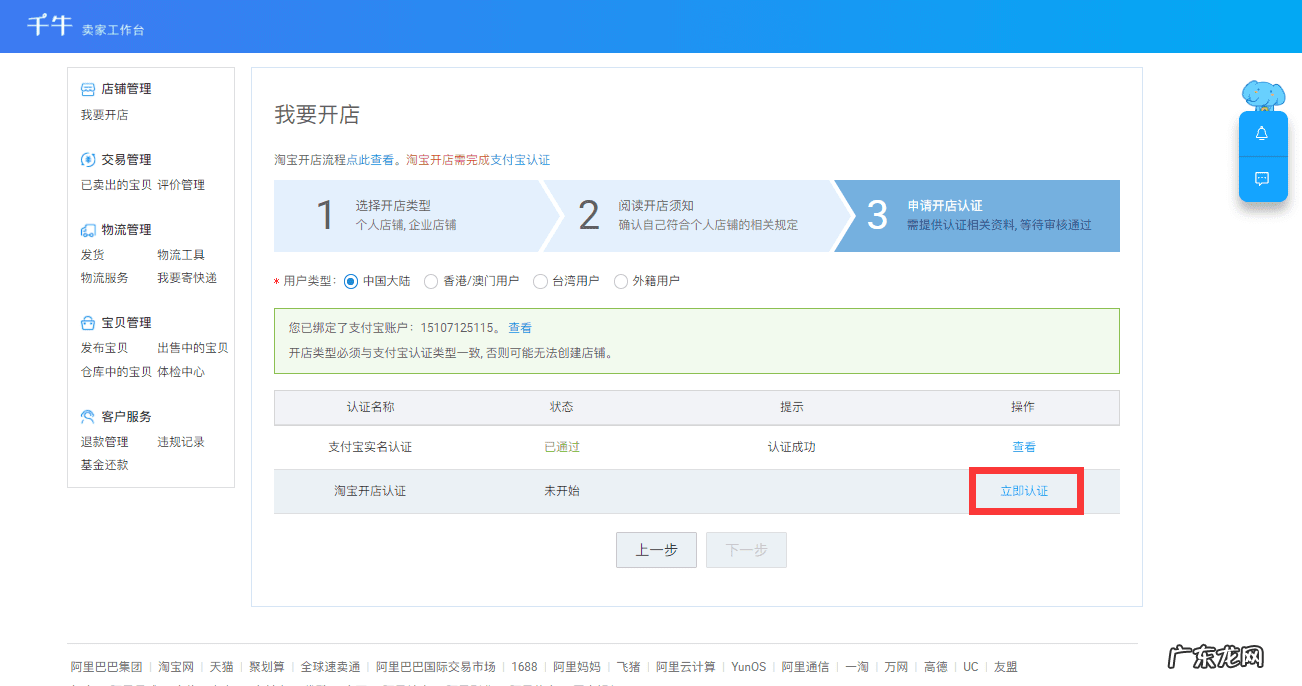The height and width of the screenshot is (686, 1302).
Task: Select the 外籍用户 option
Action: 622,281
